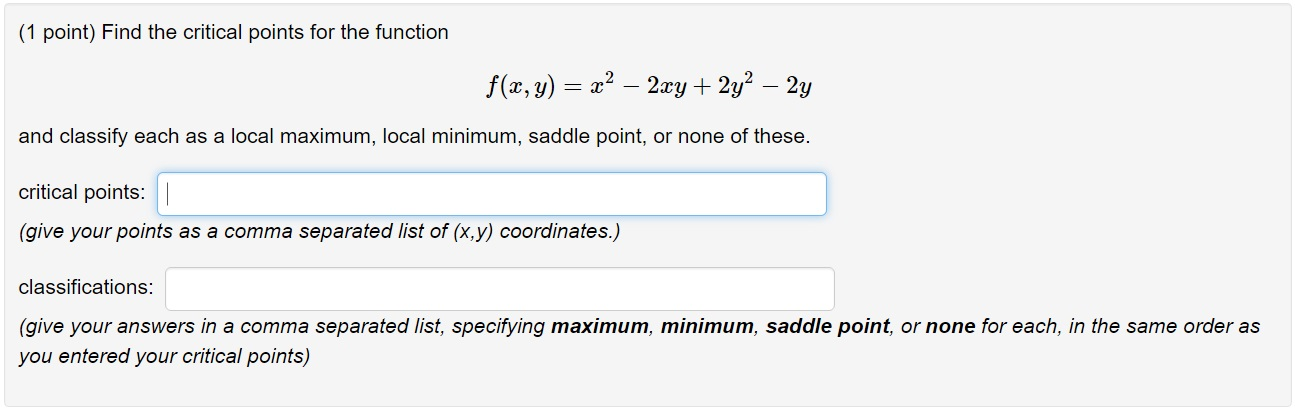Click the bold word "none"
The image size is (1295, 411).
[x=950, y=327]
